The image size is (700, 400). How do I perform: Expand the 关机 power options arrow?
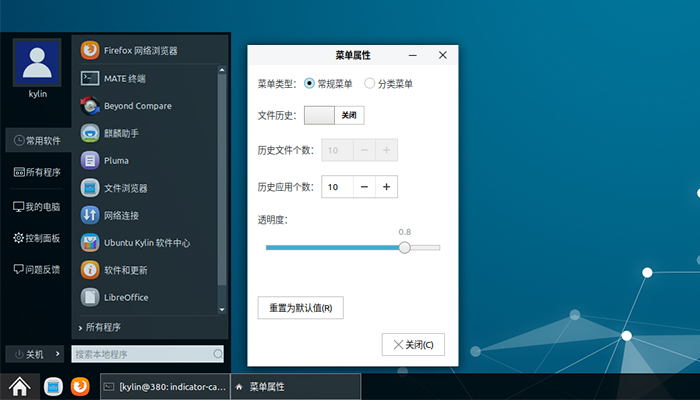[x=58, y=354]
